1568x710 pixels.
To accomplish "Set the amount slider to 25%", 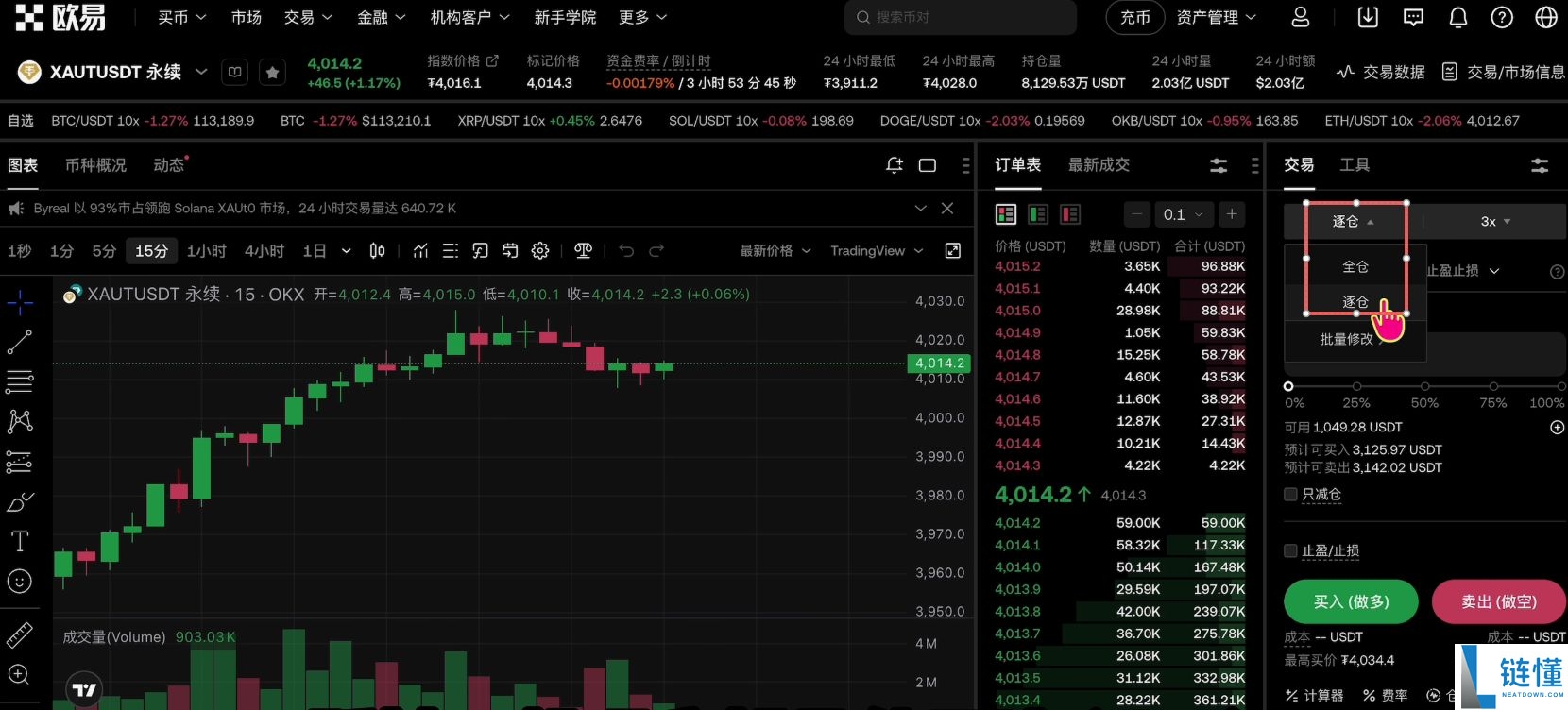I will click(x=1356, y=386).
